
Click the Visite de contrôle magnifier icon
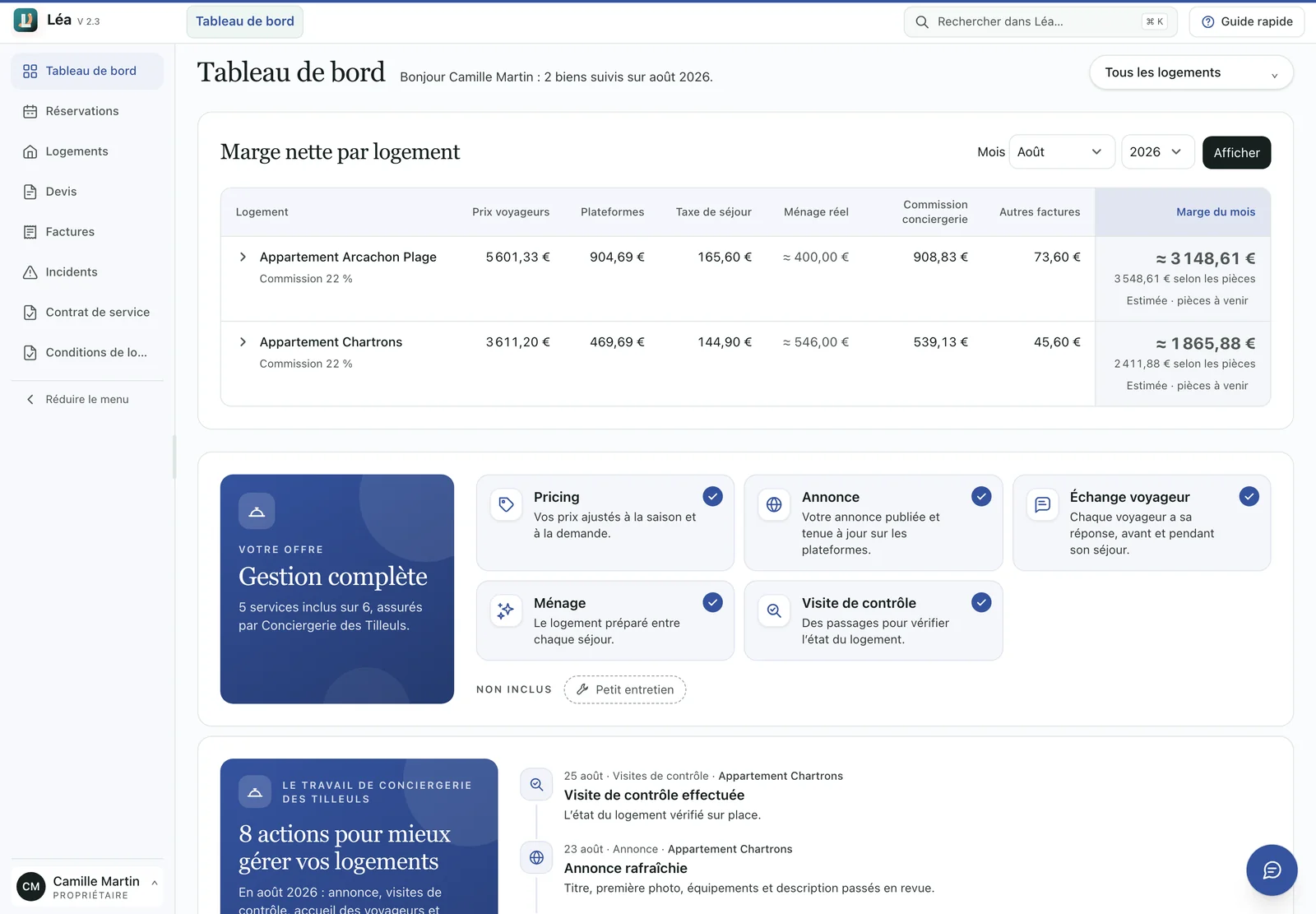coord(774,610)
